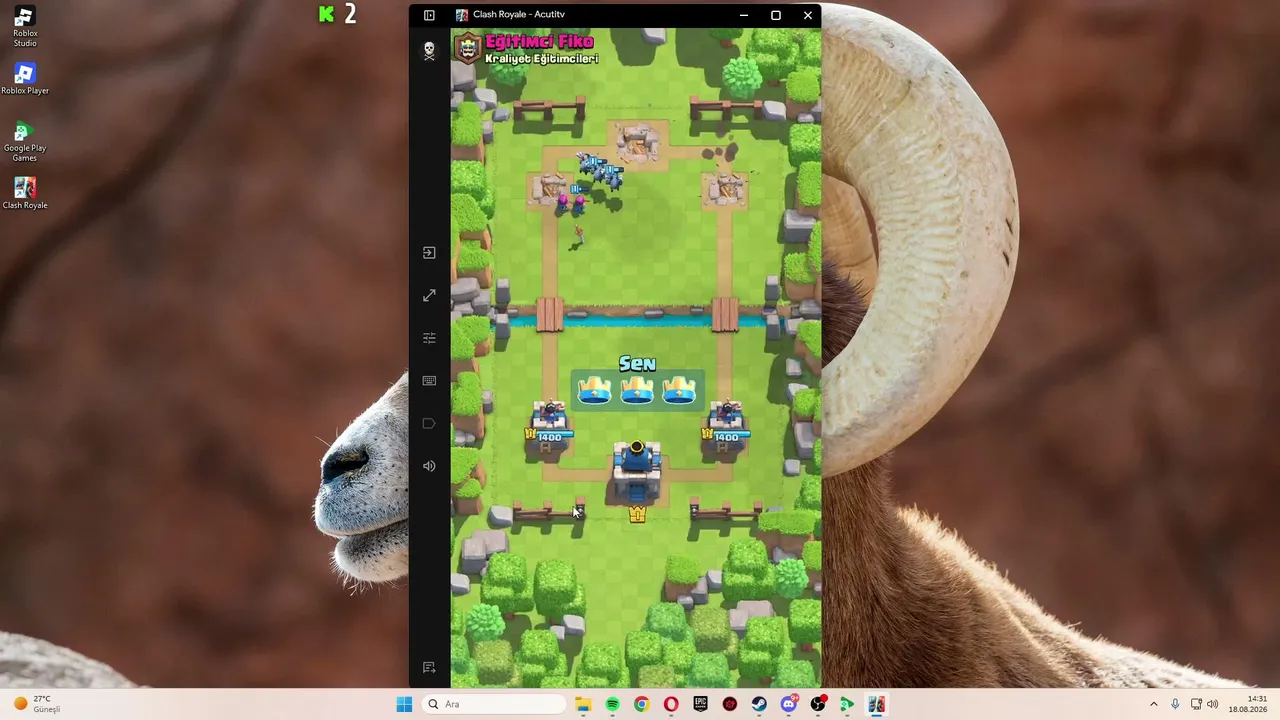Click the king badge next to Eğitimci Fiko
The width and height of the screenshot is (1280, 720).
(468, 47)
